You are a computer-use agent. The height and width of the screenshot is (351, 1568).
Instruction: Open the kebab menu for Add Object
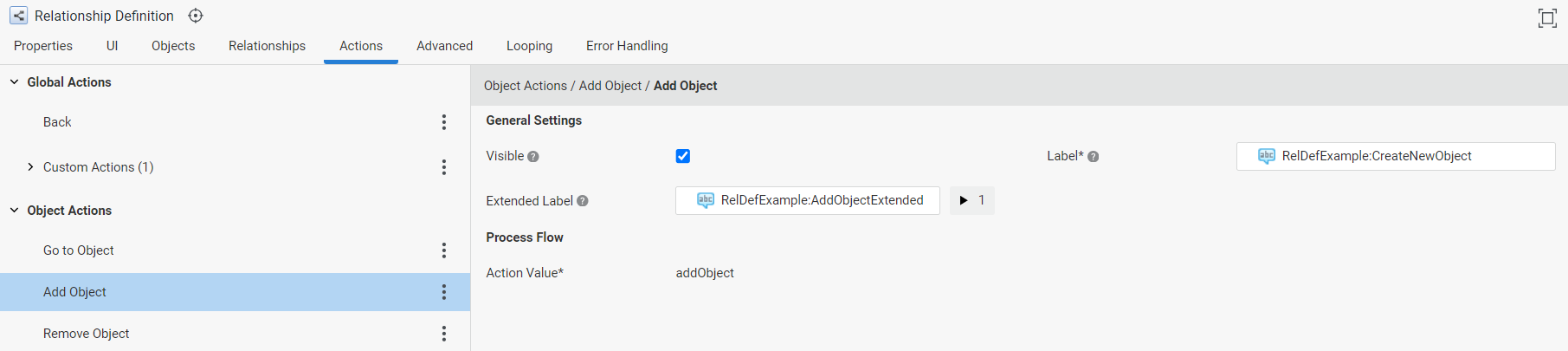[444, 292]
